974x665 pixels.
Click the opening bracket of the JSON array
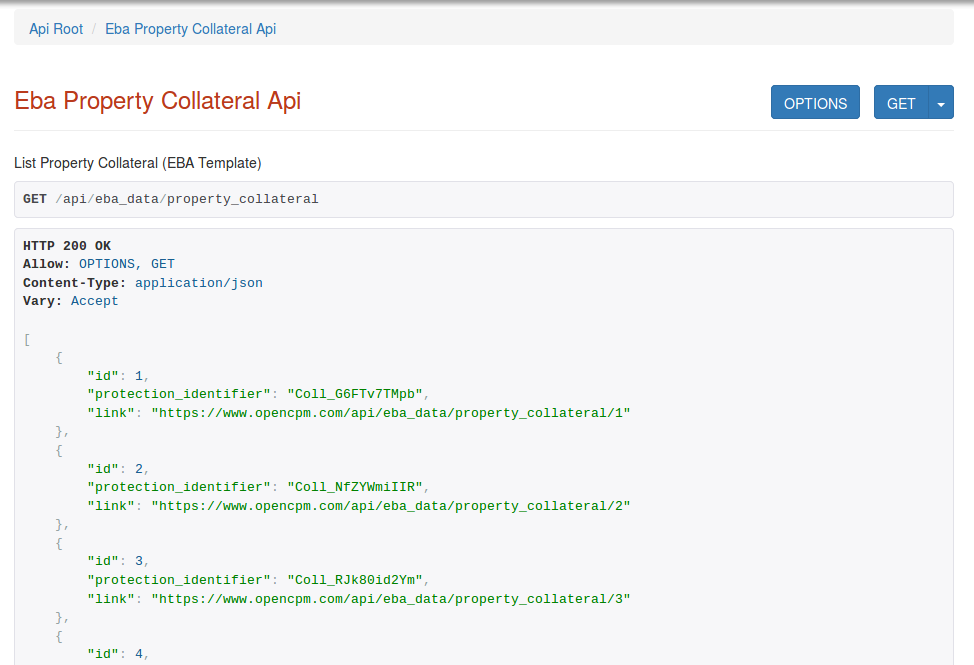tap(27, 339)
